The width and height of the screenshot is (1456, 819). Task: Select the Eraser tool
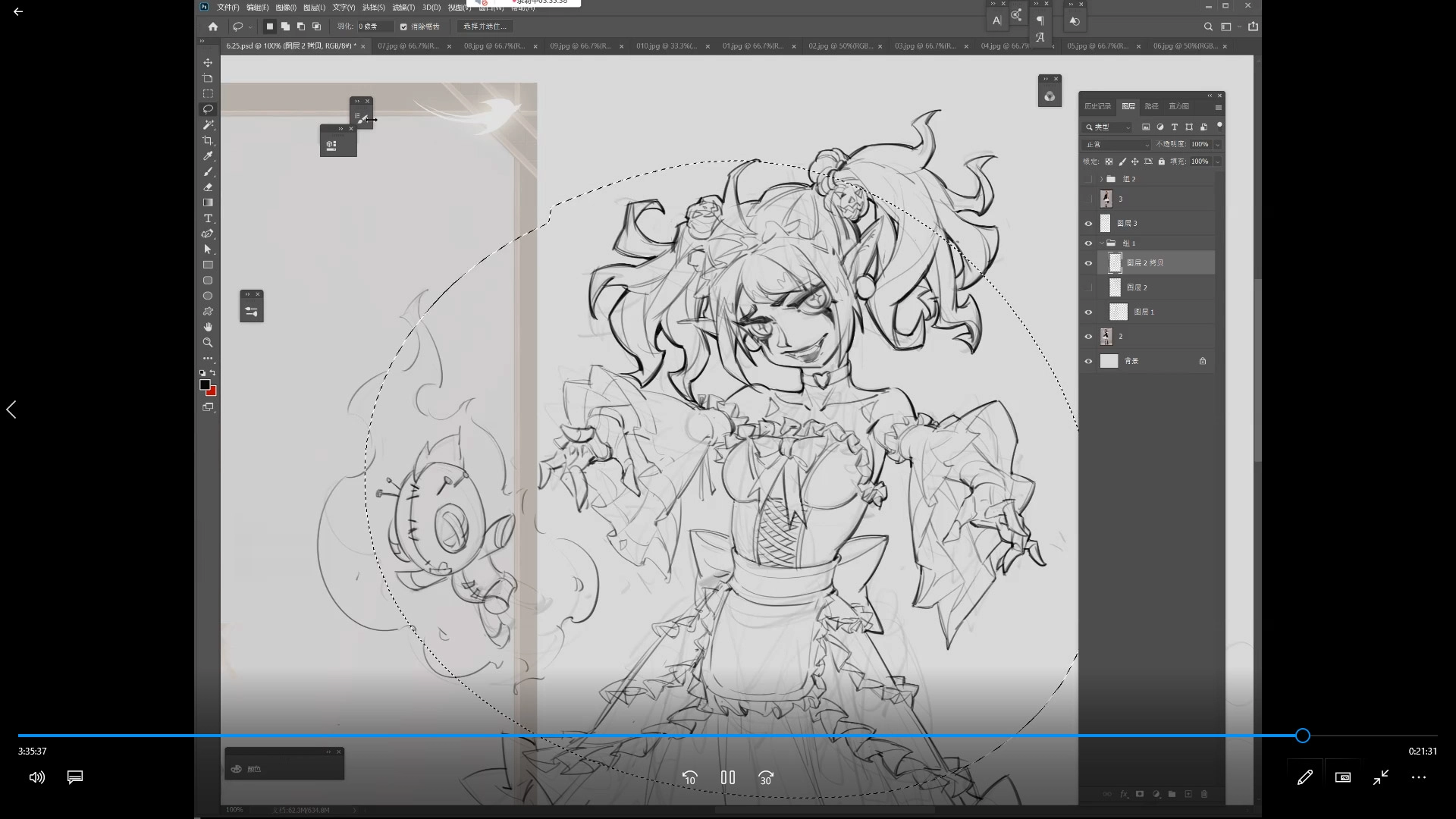point(208,187)
